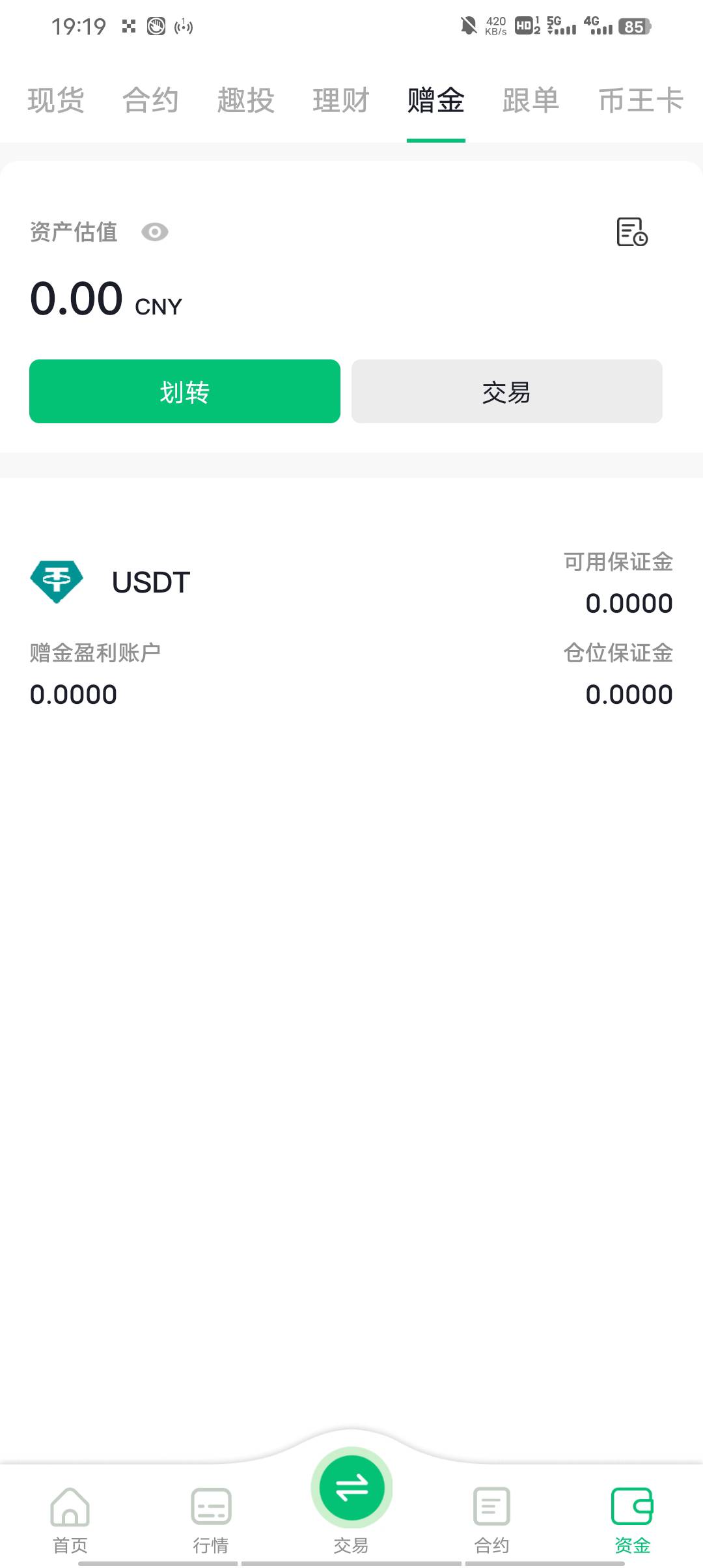703x1568 pixels.
Task: Toggle asset valuation visibility eye icon
Action: point(155,232)
